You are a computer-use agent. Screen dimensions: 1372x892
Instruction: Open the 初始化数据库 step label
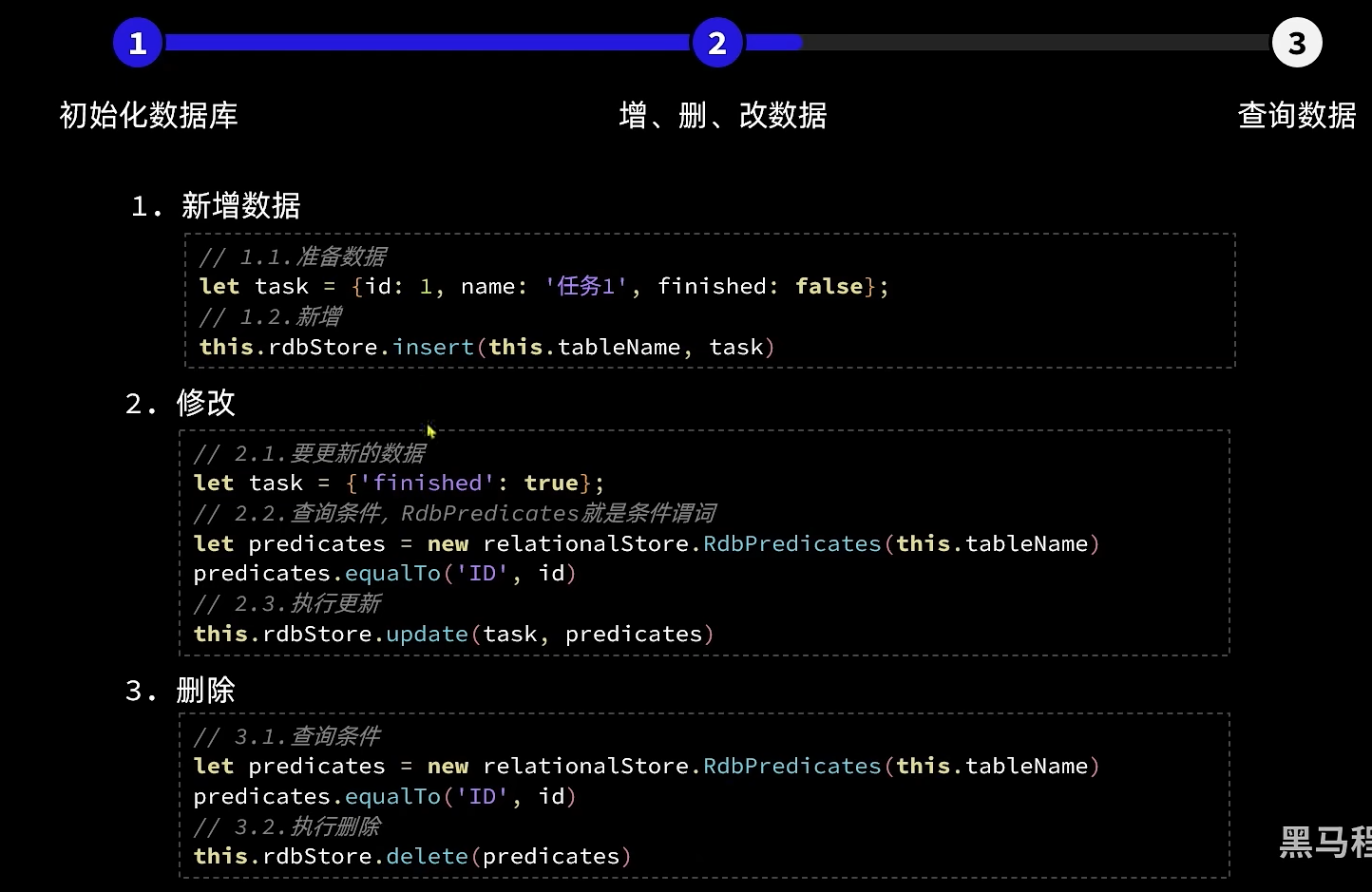pyautogui.click(x=148, y=115)
